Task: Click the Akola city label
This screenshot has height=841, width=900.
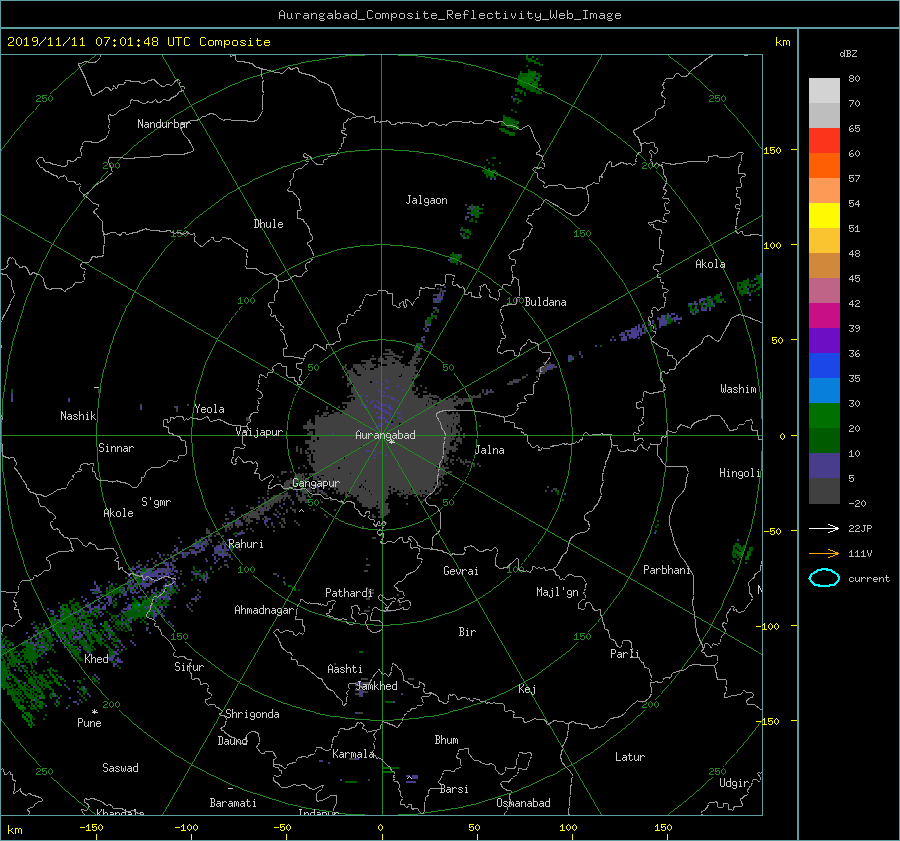Action: pos(710,264)
